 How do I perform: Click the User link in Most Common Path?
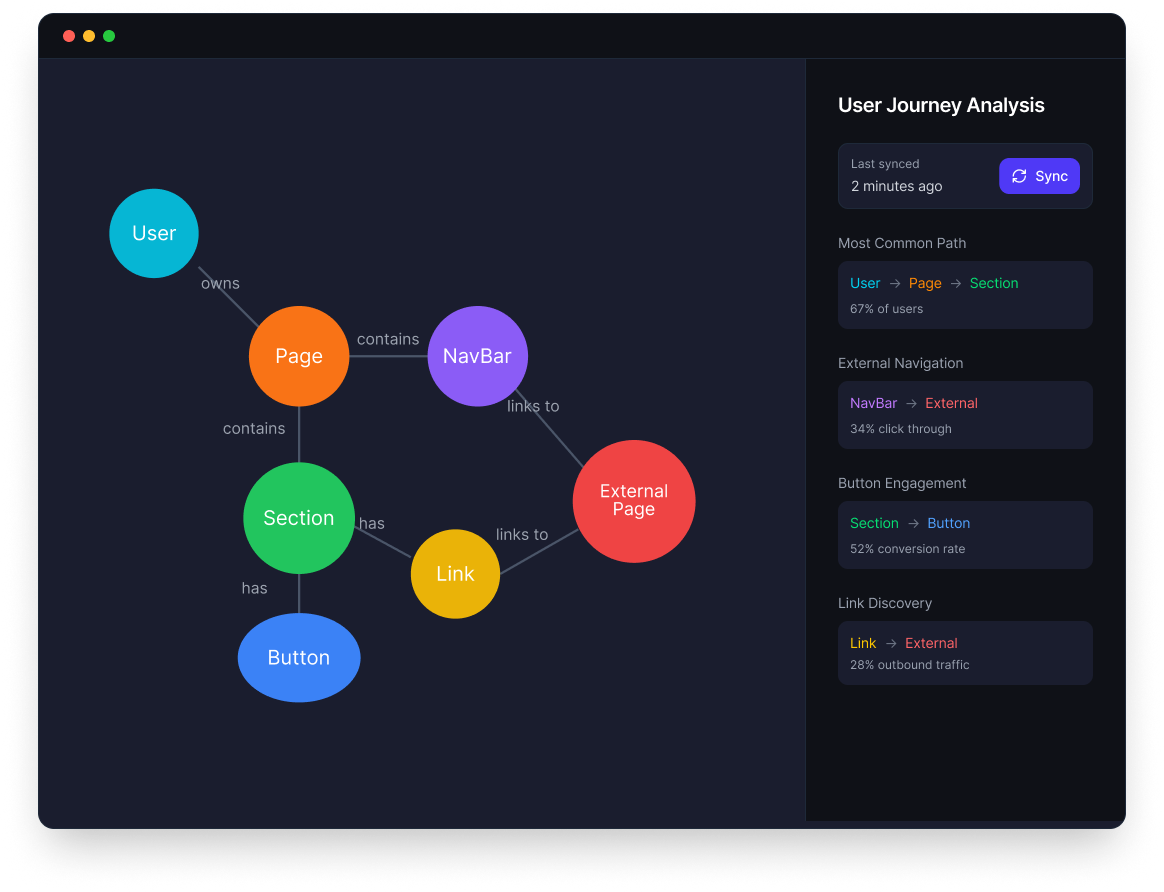(x=865, y=283)
